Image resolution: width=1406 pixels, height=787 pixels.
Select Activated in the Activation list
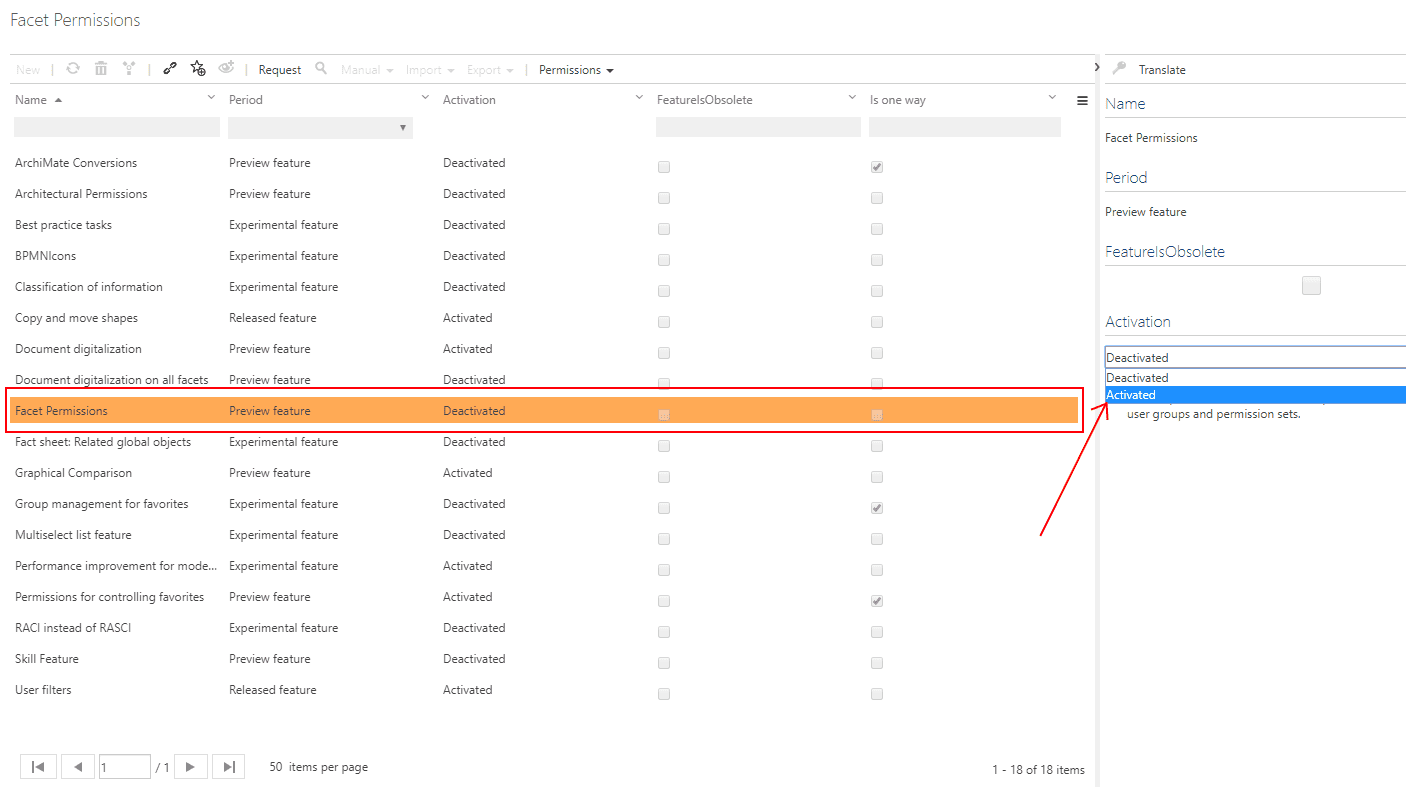(x=1255, y=395)
